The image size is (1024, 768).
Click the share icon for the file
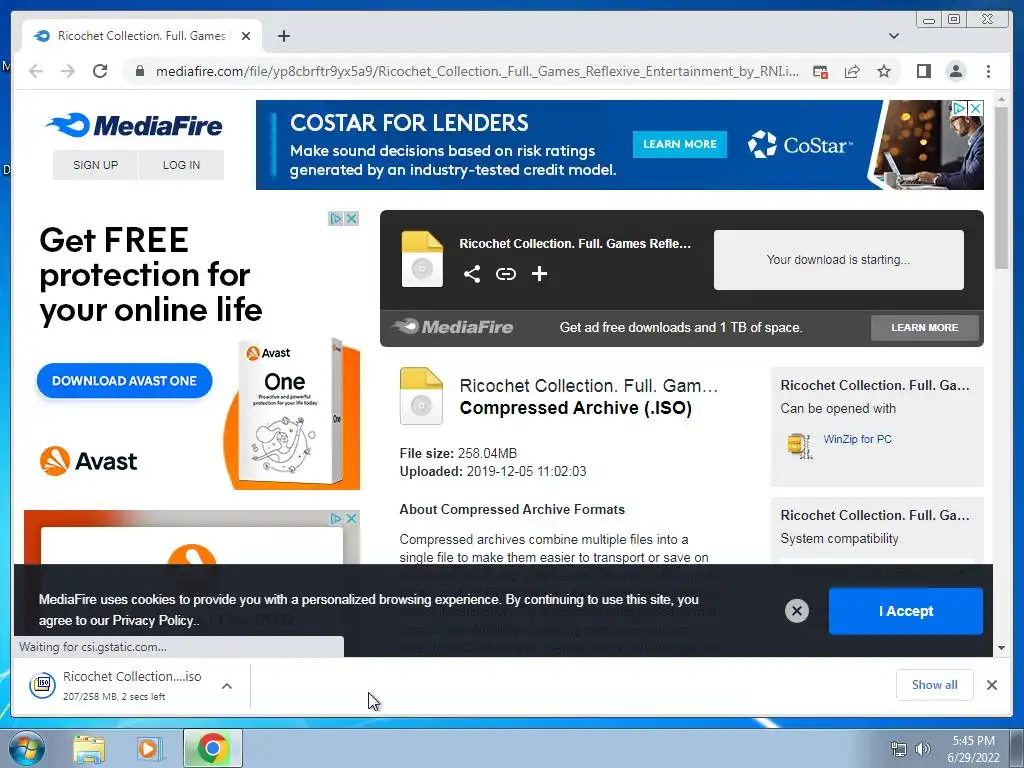coord(472,274)
